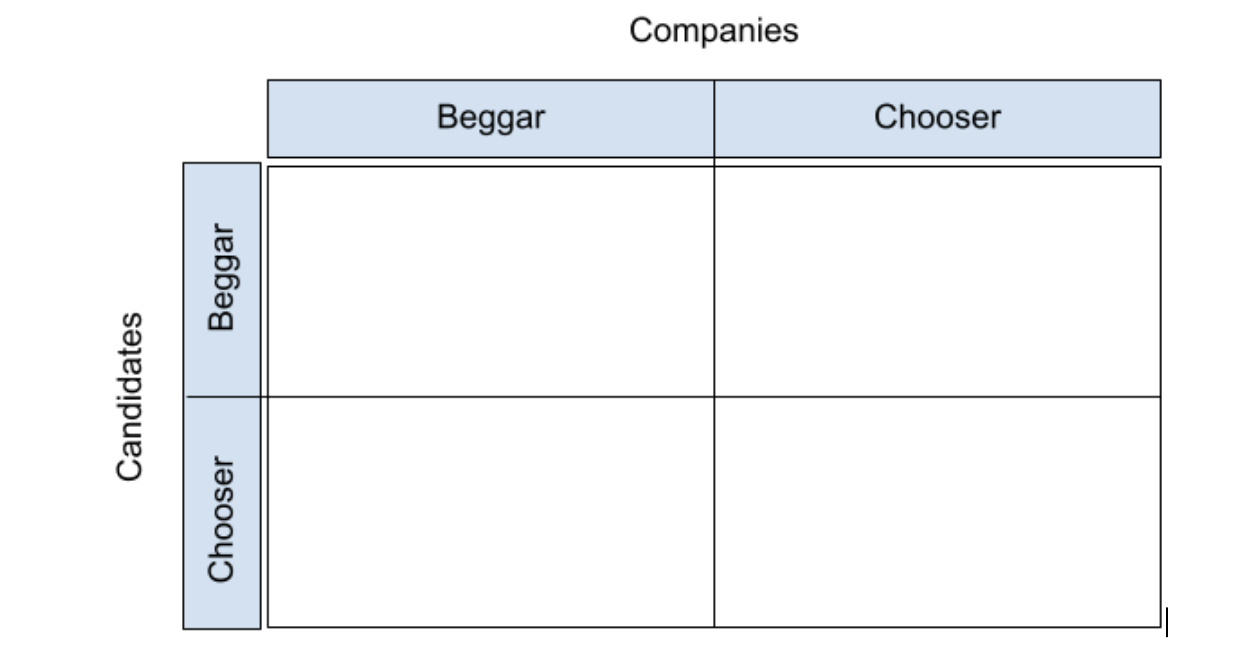
Task: Click empty cell for Beggar candidate, Beggar company
Action: pyautogui.click(x=491, y=281)
